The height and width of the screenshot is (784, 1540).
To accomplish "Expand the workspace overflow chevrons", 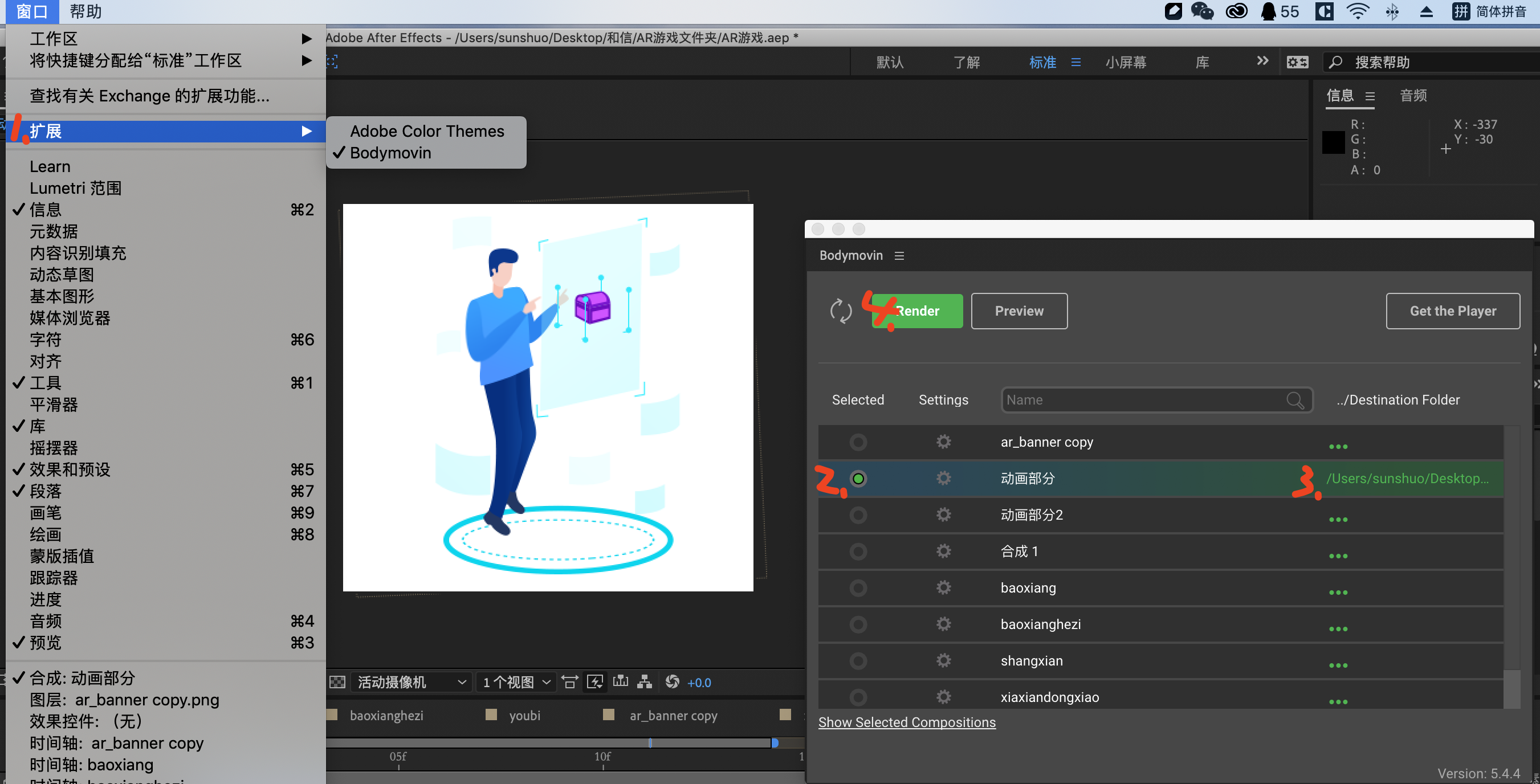I will click(x=1262, y=61).
